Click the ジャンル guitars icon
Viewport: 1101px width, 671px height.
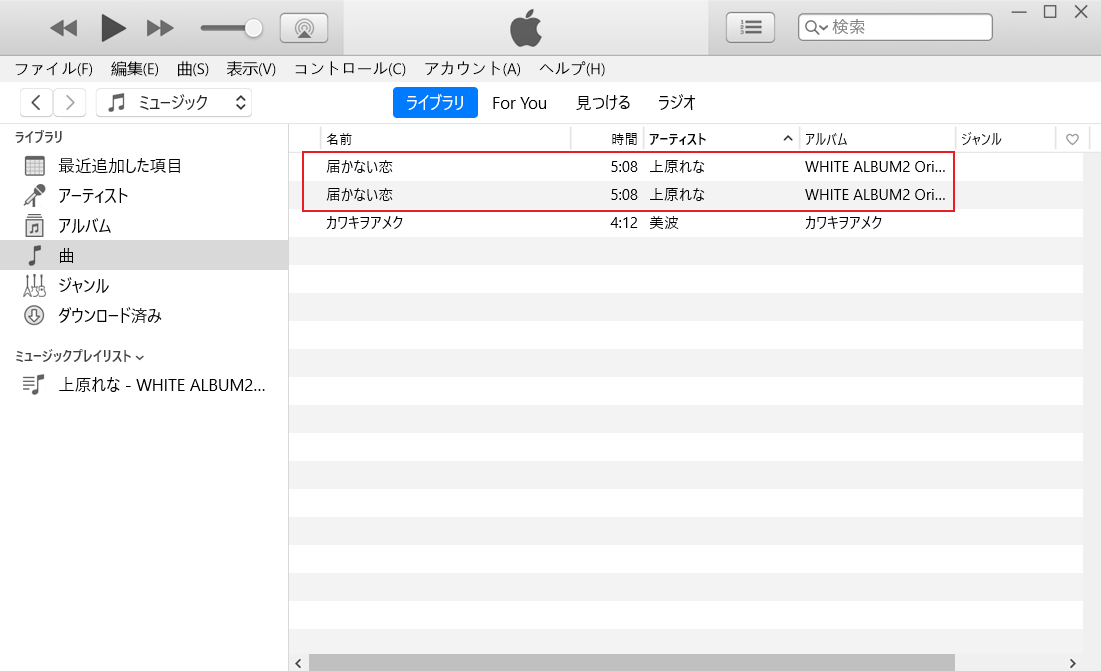34,286
